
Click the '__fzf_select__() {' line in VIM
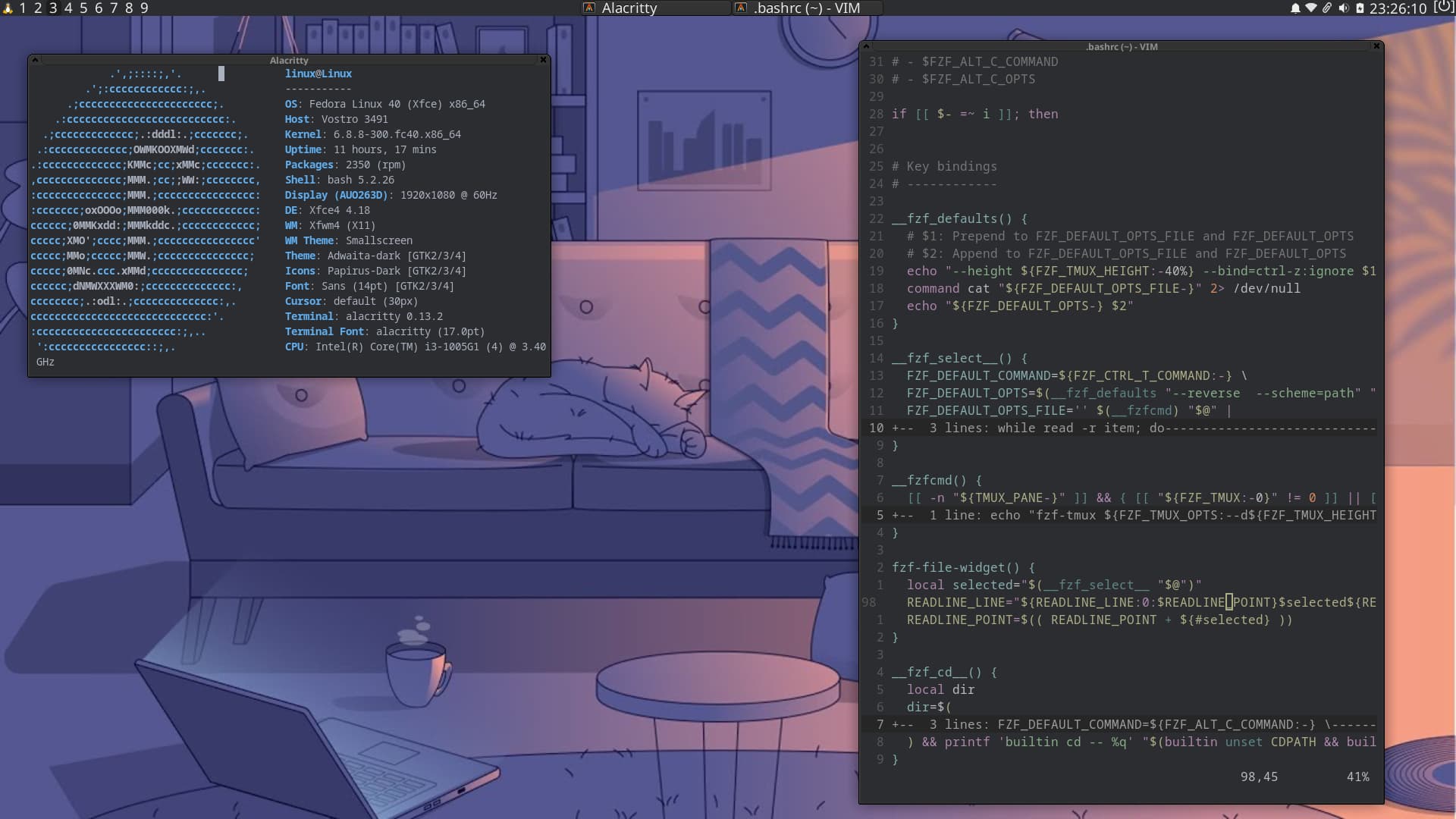(x=960, y=358)
